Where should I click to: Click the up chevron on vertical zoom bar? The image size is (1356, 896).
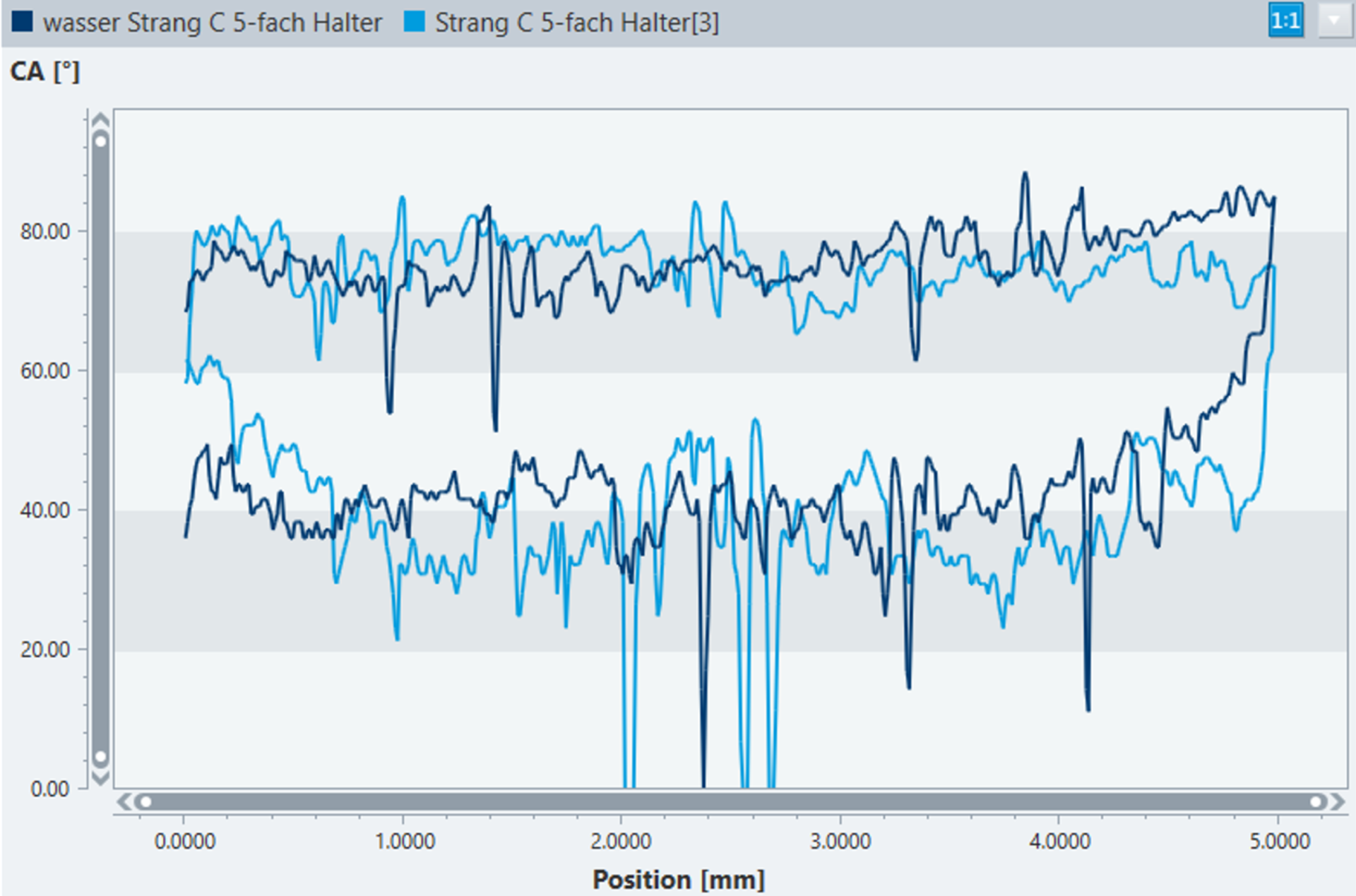pos(100,119)
